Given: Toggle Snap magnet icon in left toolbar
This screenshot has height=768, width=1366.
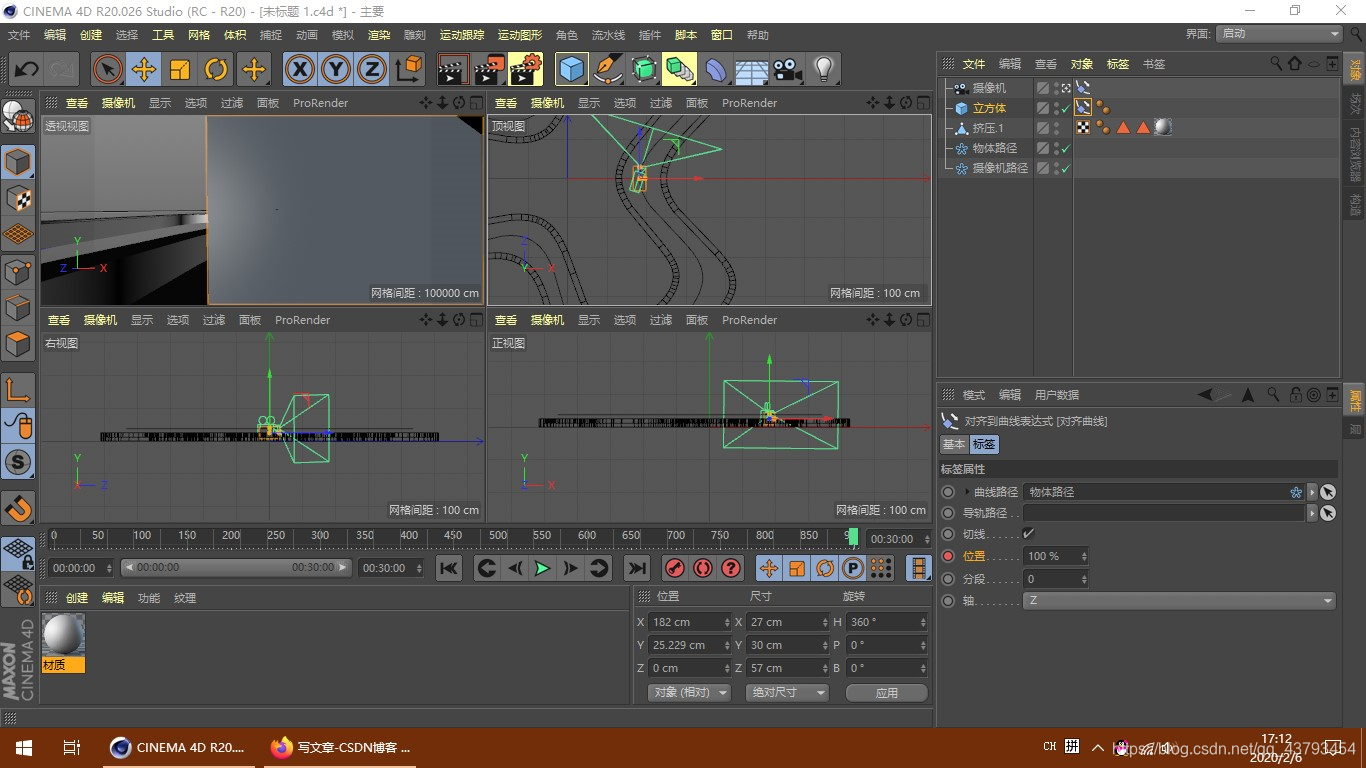Looking at the screenshot, I should click(x=18, y=507).
